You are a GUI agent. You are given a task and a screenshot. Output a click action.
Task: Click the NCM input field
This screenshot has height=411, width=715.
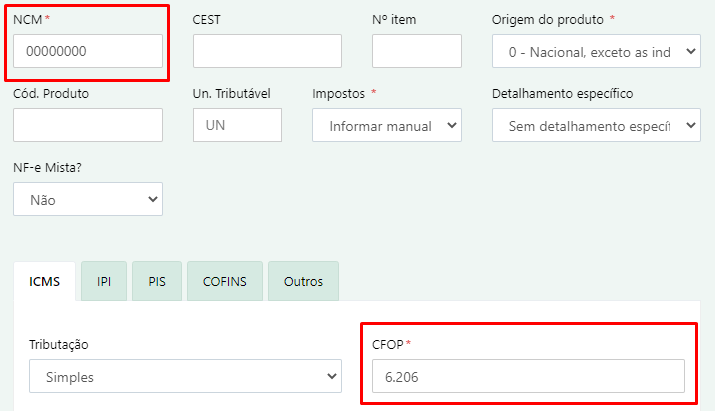point(88,51)
